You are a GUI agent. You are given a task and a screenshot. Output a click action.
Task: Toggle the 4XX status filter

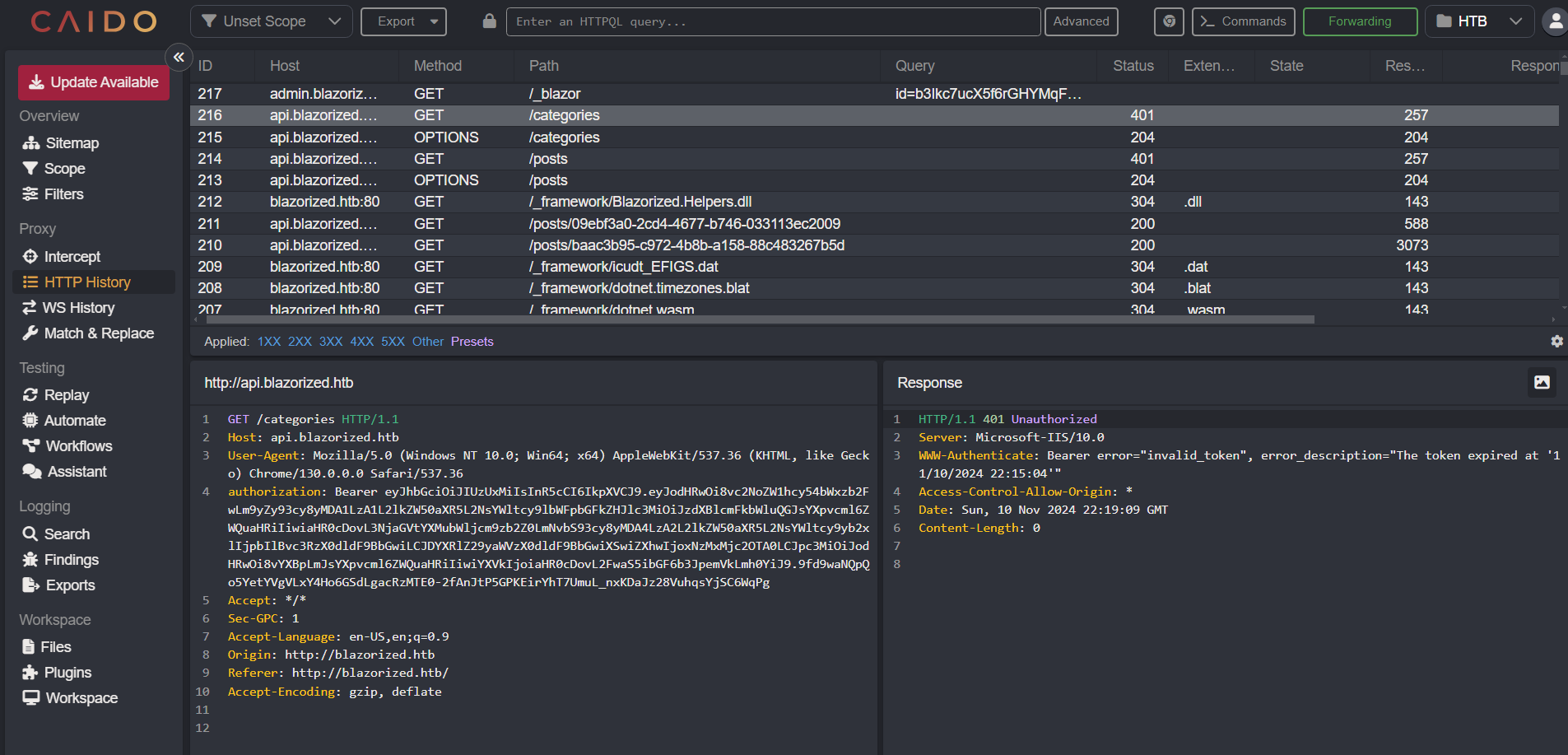pos(361,341)
